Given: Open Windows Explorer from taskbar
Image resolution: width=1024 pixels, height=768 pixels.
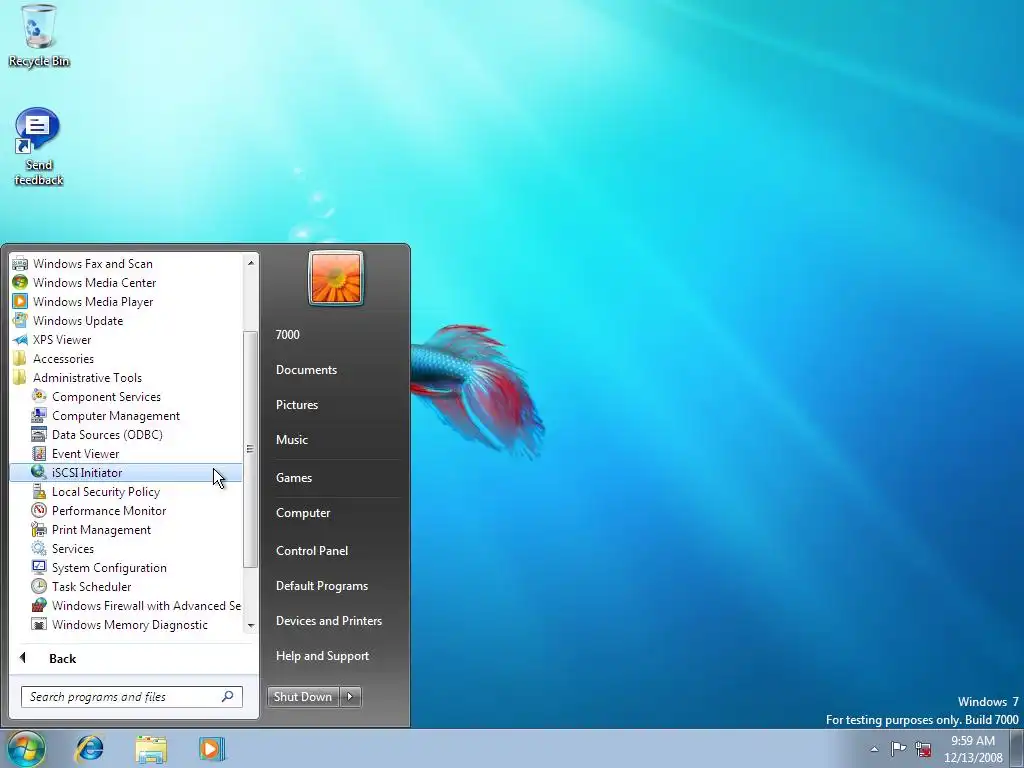Looking at the screenshot, I should (x=151, y=749).
